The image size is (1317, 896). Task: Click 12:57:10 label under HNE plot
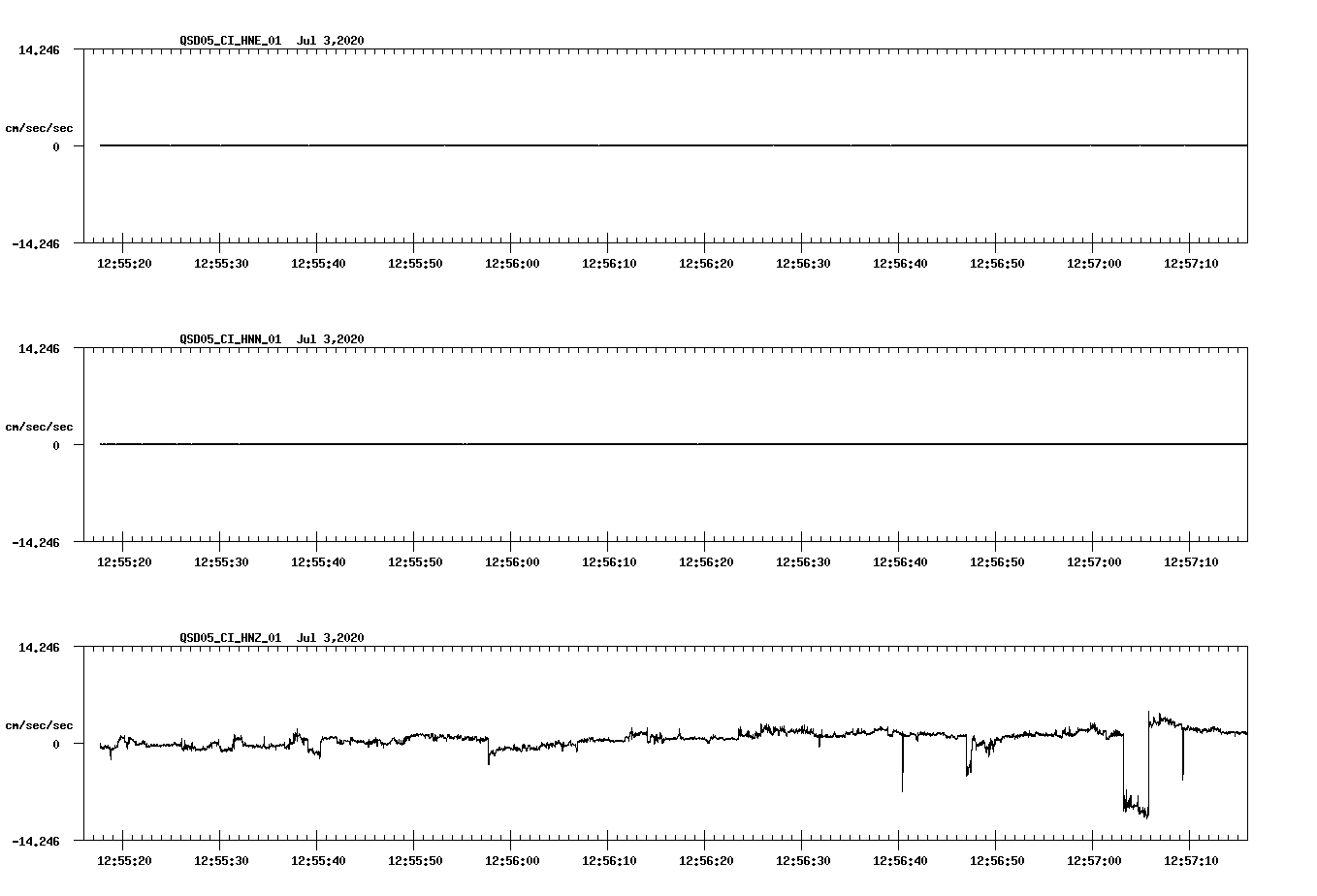pyautogui.click(x=1191, y=264)
